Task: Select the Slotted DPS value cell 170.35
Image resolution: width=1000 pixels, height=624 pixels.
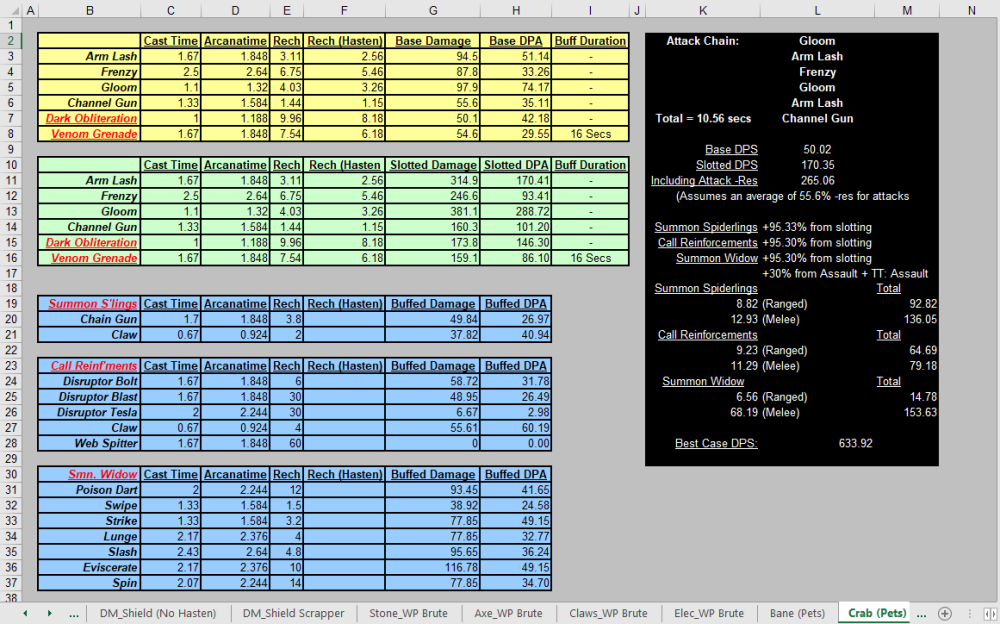Action: pos(817,165)
